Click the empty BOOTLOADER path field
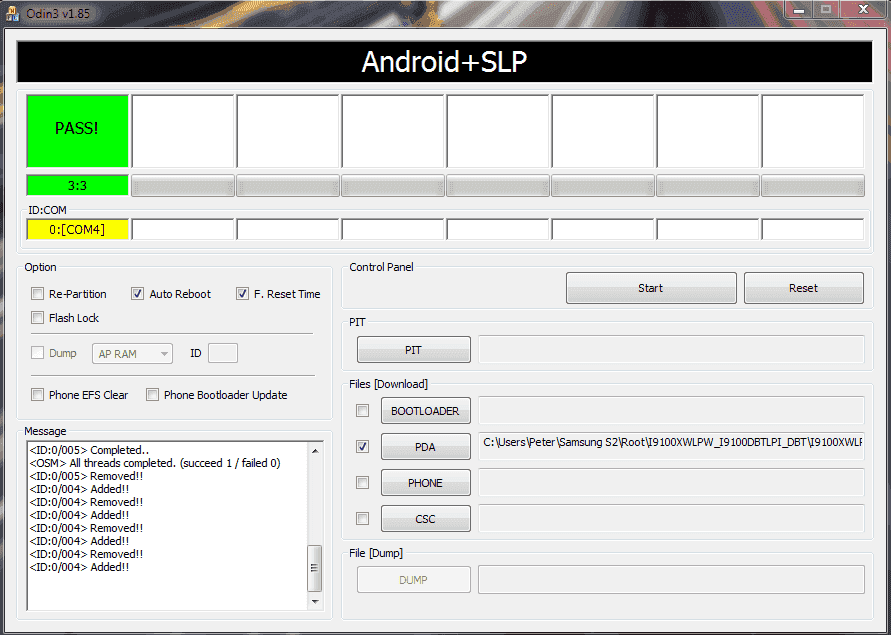891x635 pixels. (x=671, y=410)
